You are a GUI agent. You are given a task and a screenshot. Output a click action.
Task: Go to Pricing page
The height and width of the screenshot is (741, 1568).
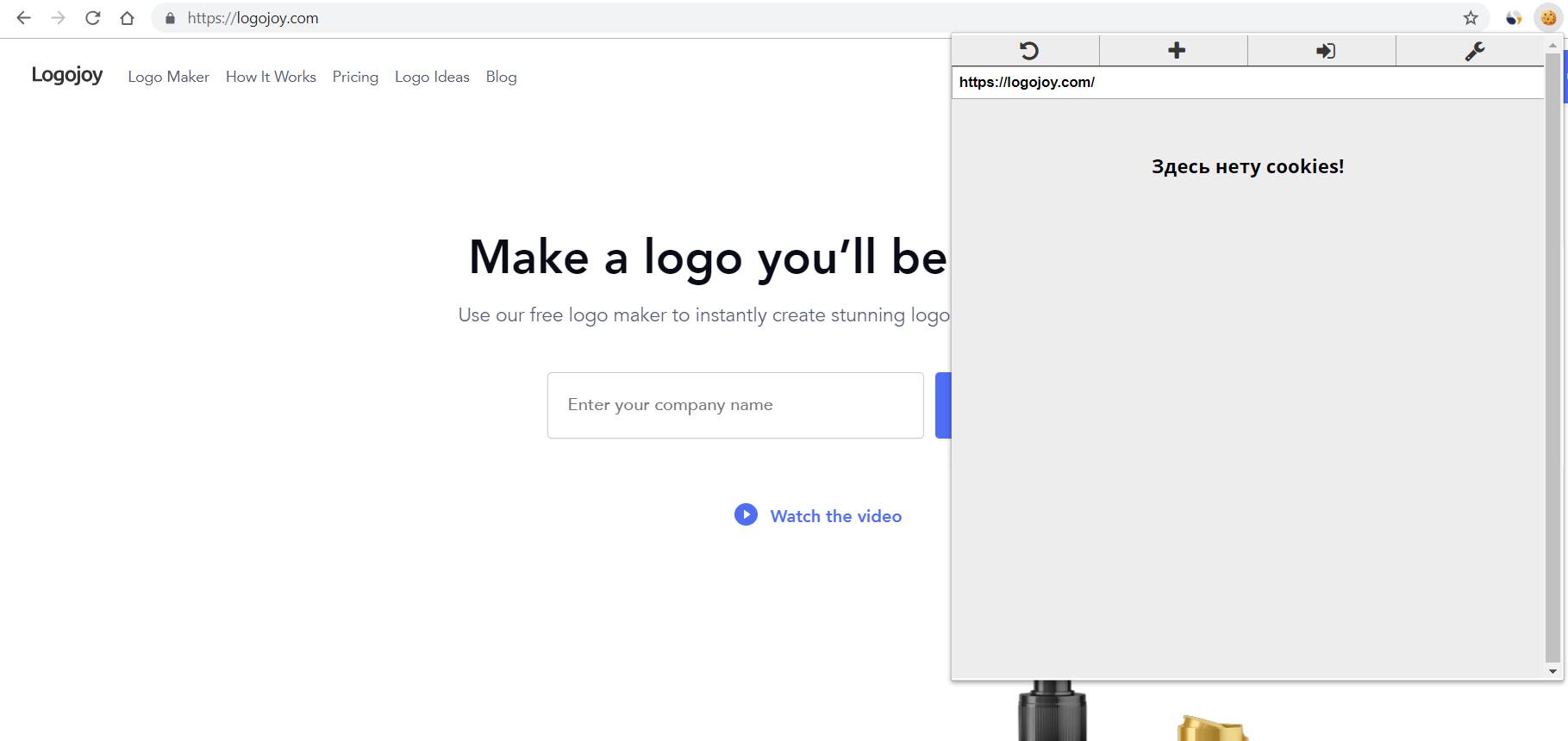pyautogui.click(x=355, y=77)
